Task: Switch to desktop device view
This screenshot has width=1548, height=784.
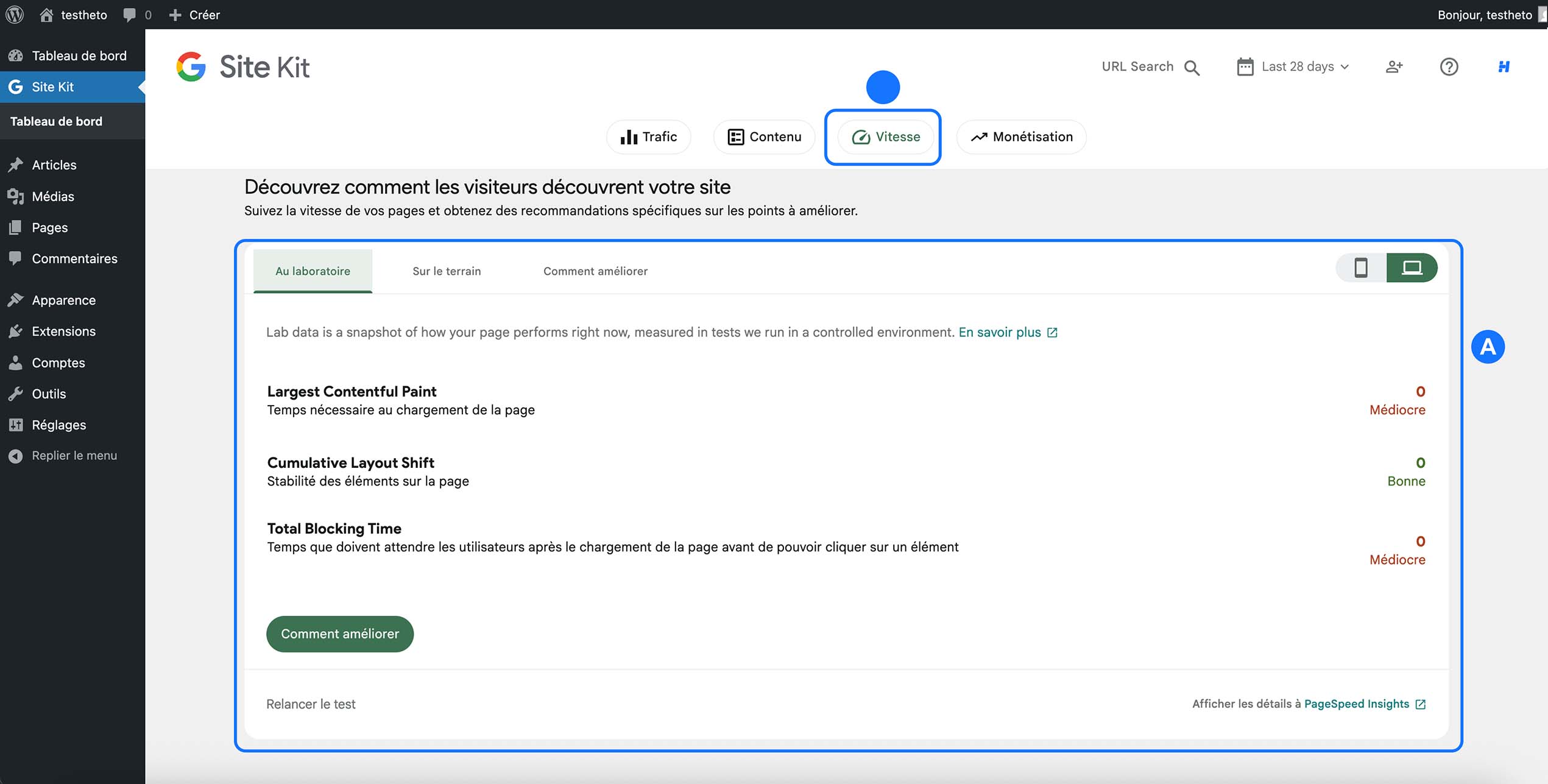Action: (x=1413, y=267)
